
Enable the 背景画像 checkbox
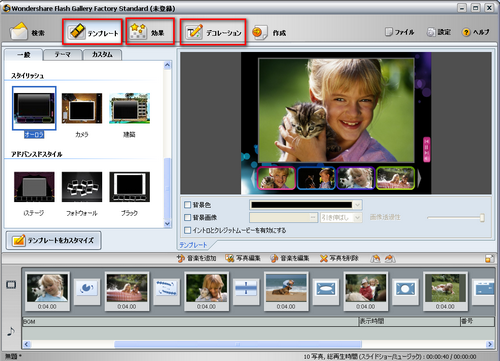click(188, 217)
